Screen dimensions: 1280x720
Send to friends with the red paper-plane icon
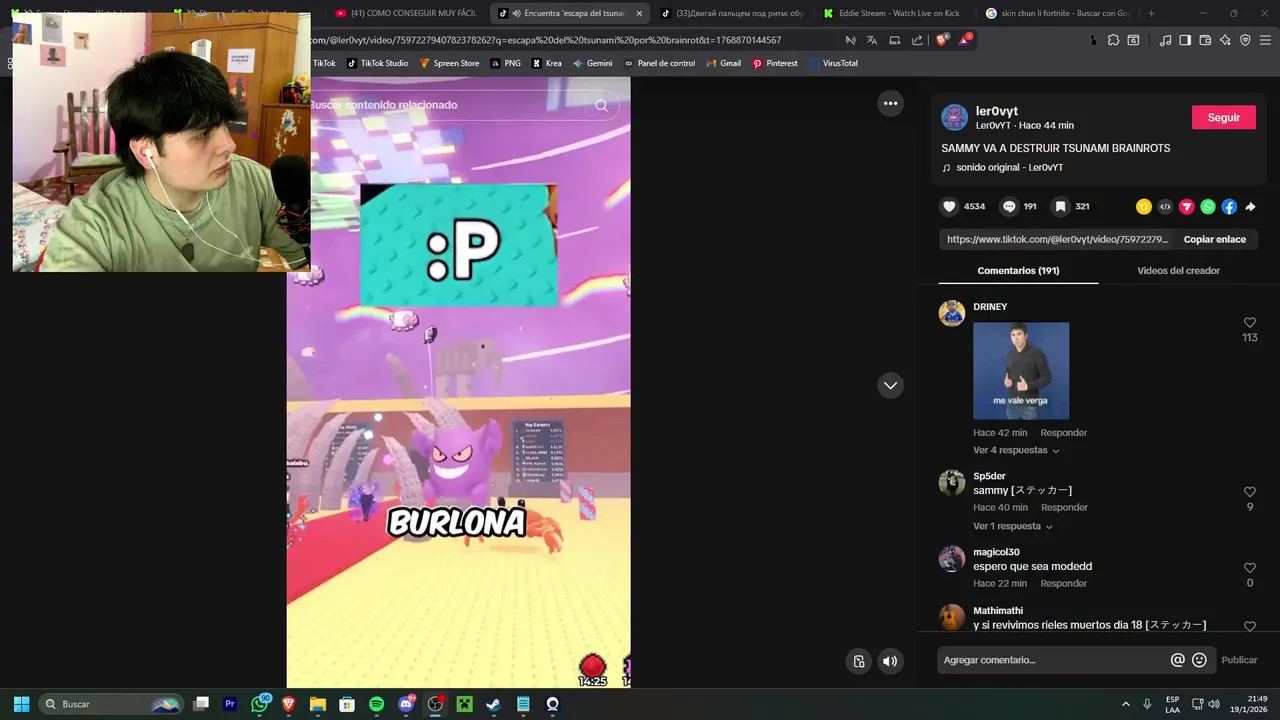(1187, 207)
